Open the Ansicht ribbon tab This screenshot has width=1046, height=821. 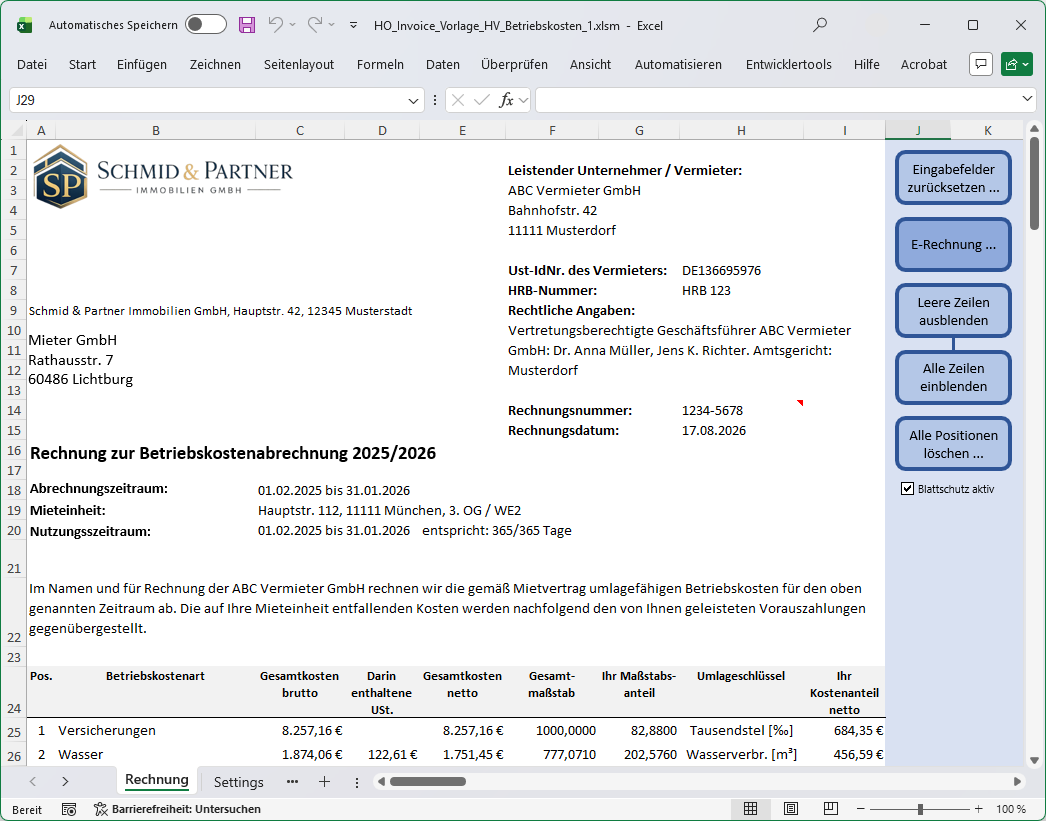pyautogui.click(x=590, y=65)
